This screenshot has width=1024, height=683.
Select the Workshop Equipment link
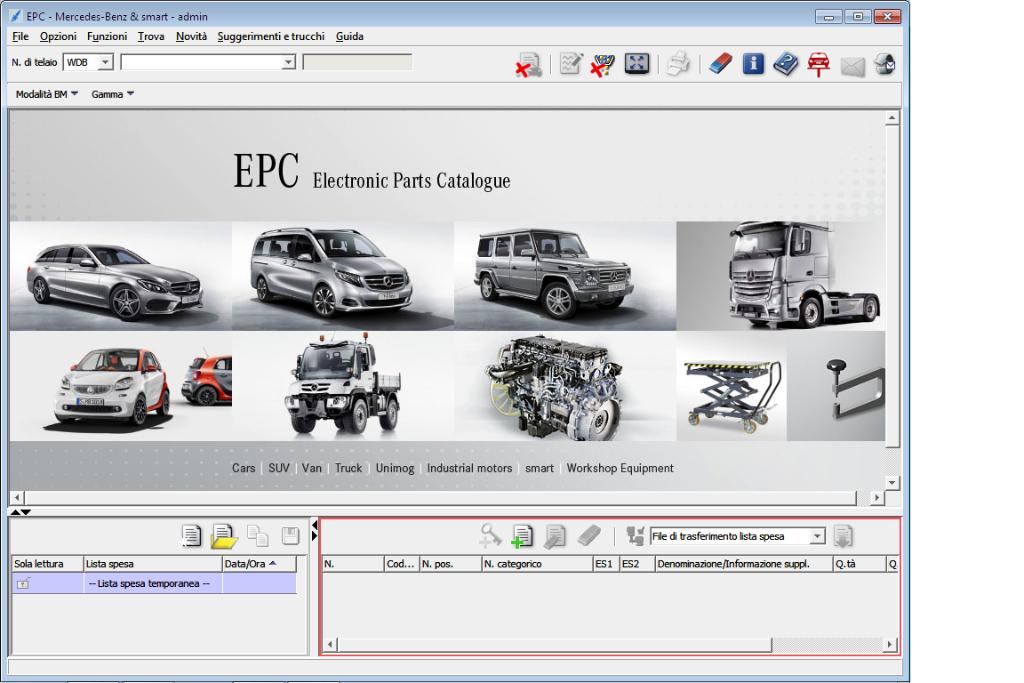pyautogui.click(x=620, y=467)
